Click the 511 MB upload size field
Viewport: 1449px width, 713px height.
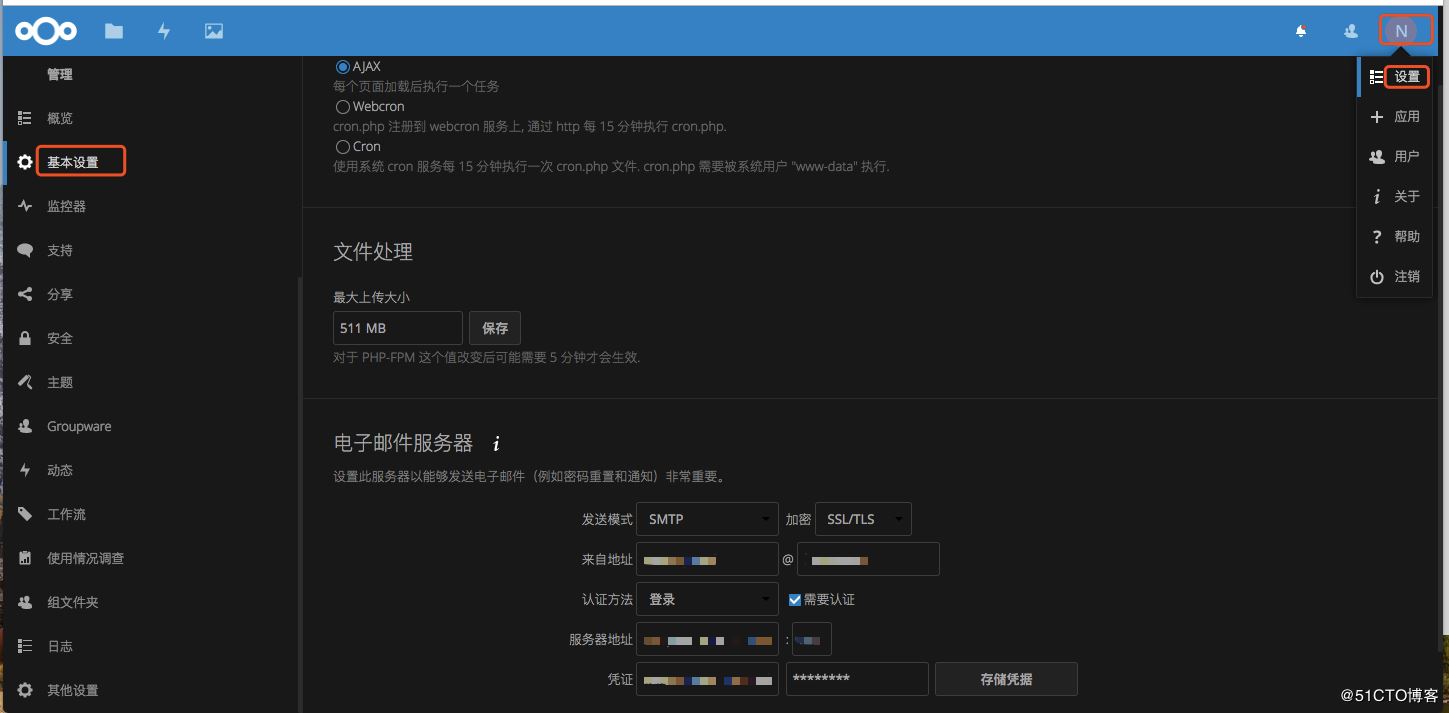(398, 328)
